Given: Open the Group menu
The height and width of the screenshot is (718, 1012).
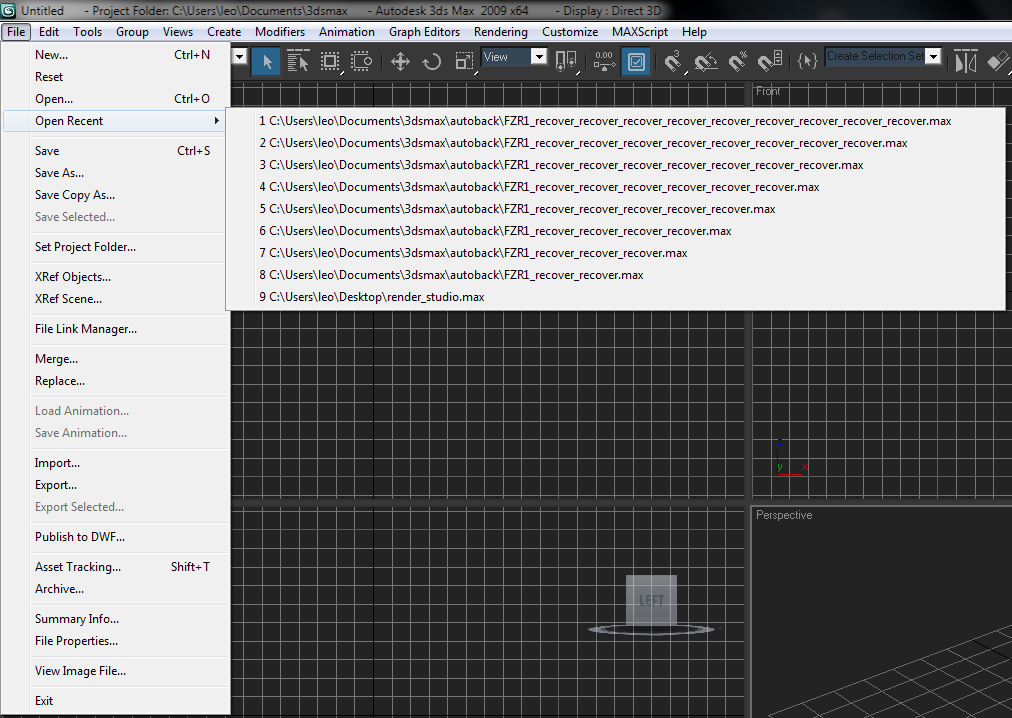Looking at the screenshot, I should tap(132, 32).
